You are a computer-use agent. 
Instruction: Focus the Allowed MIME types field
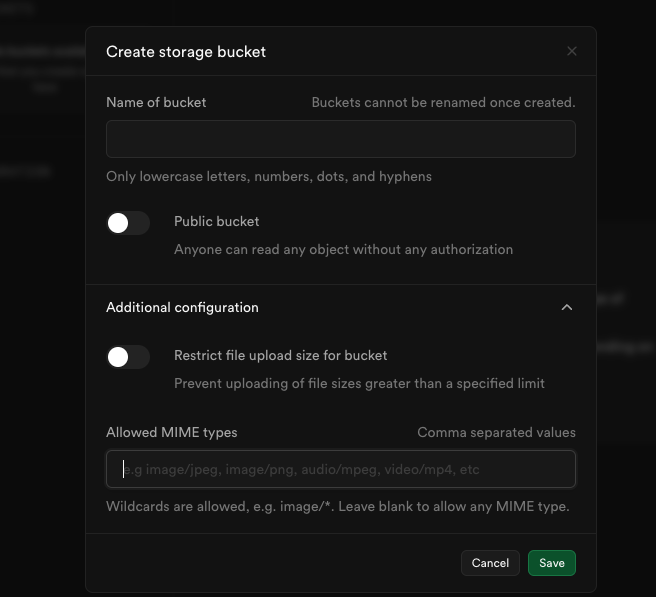[x=340, y=469]
